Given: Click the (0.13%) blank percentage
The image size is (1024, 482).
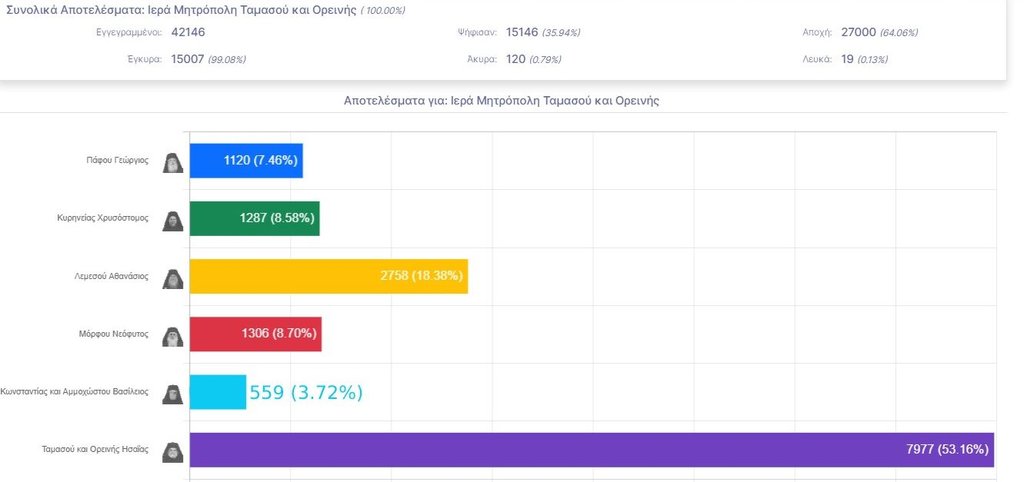Looking at the screenshot, I should click(872, 59).
